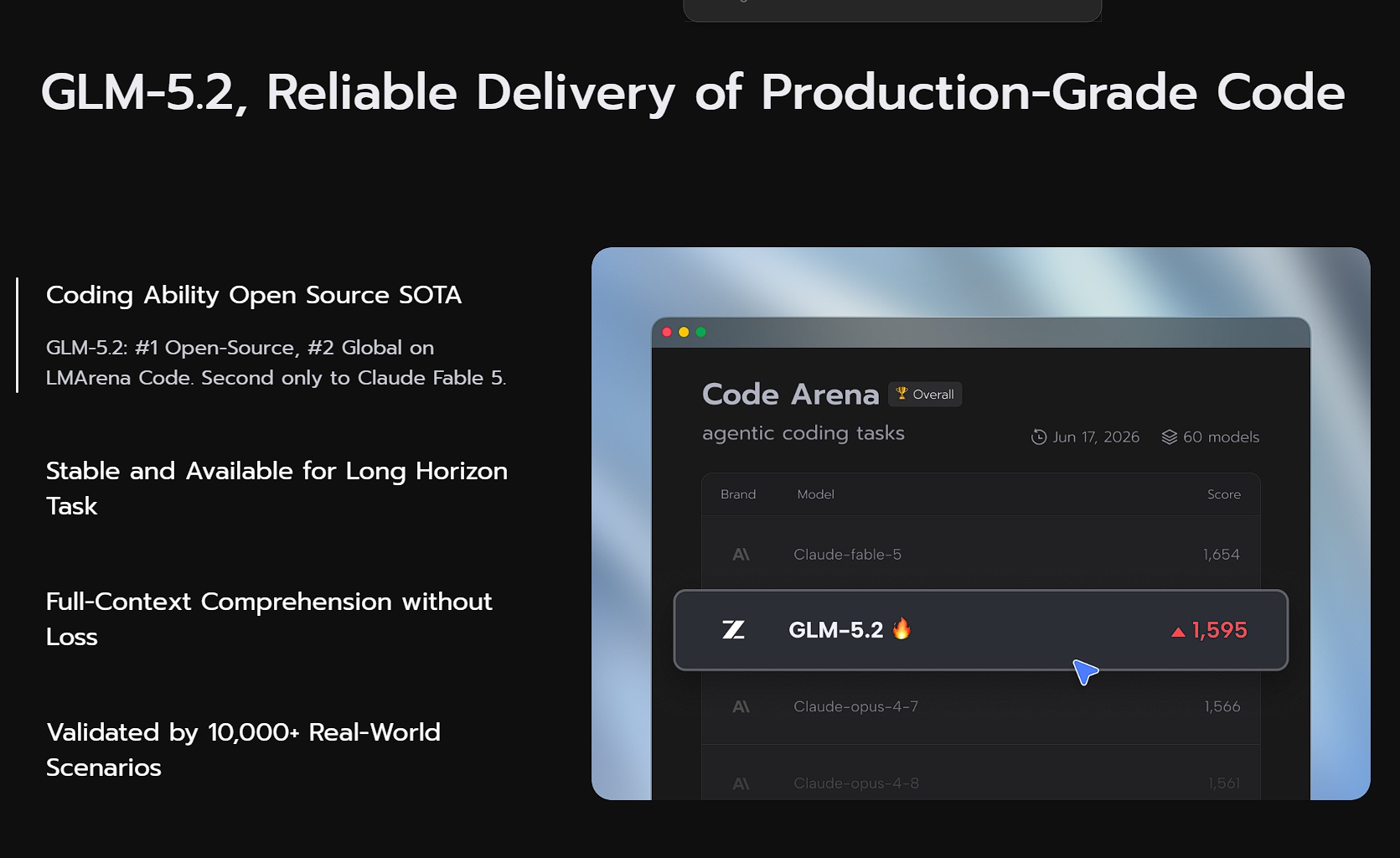
Task: Click the fire emoji next to GLM-5.2
Action: click(x=901, y=628)
